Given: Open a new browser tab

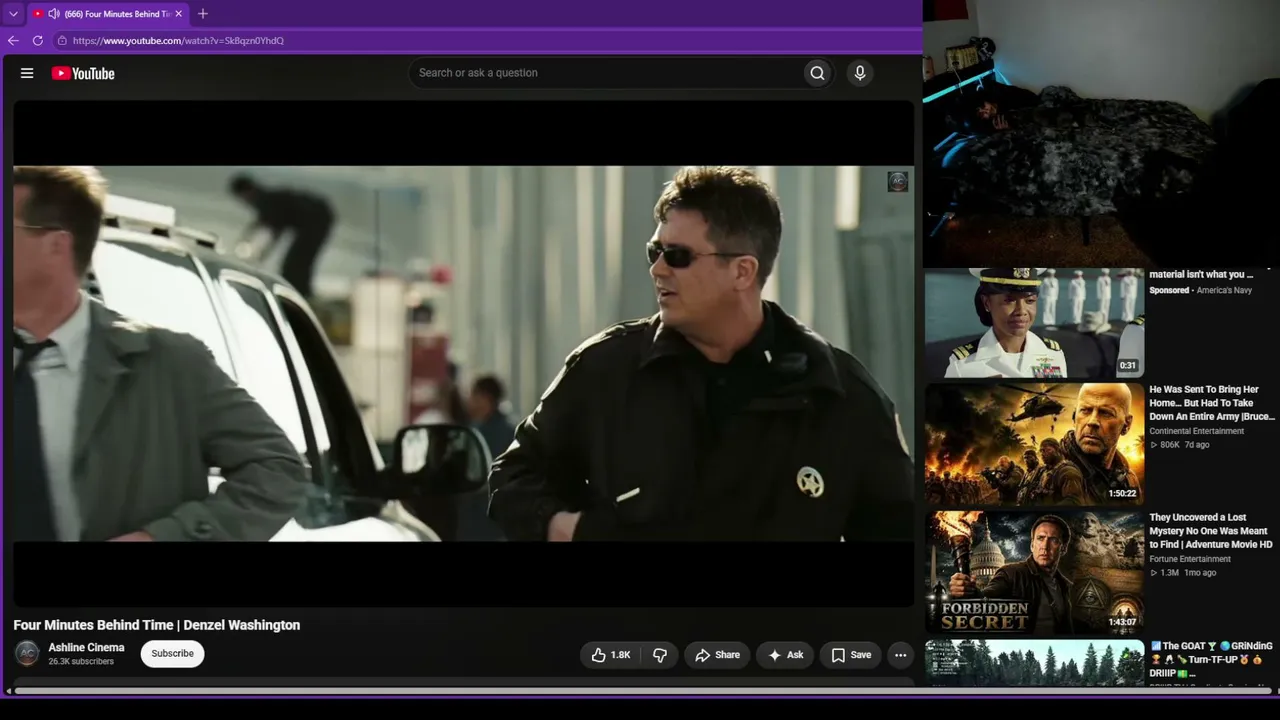Looking at the screenshot, I should coord(203,14).
